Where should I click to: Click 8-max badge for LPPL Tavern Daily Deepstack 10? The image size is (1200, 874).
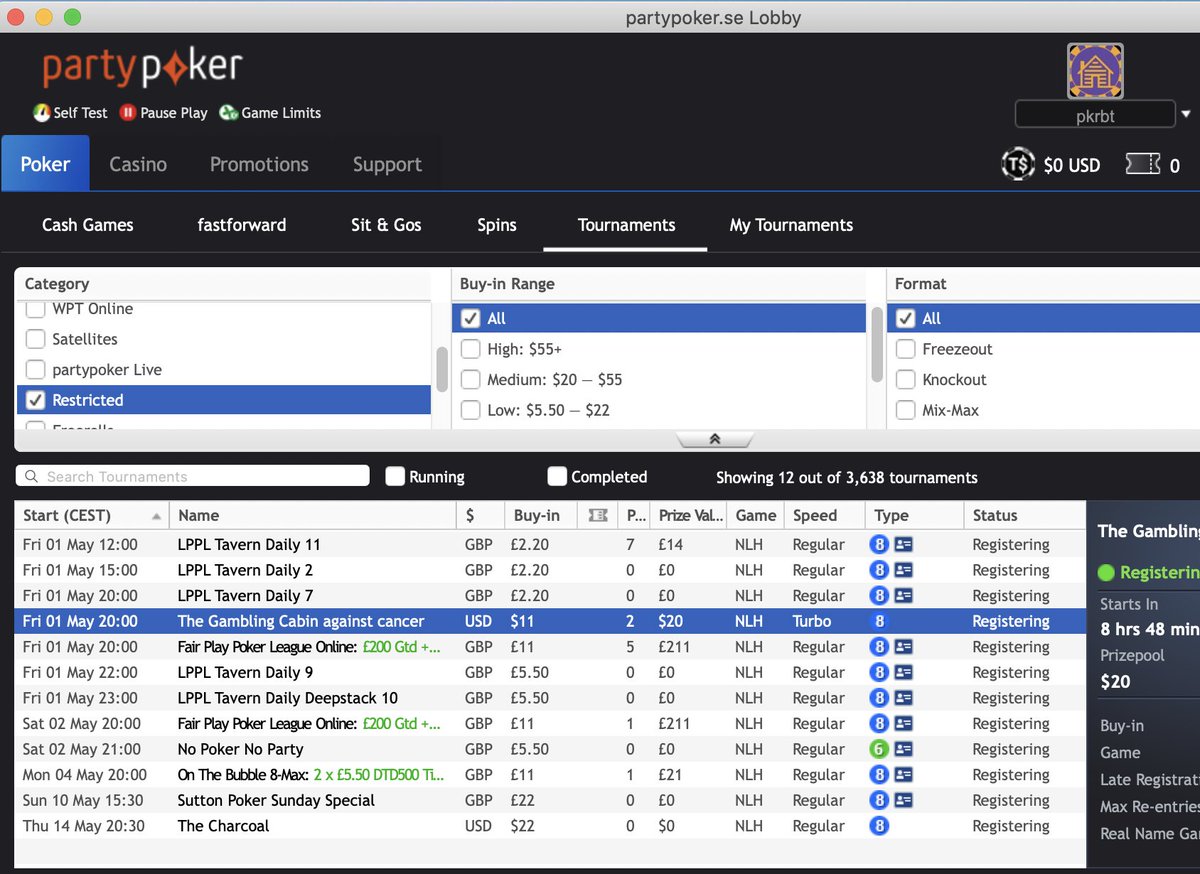tap(879, 698)
